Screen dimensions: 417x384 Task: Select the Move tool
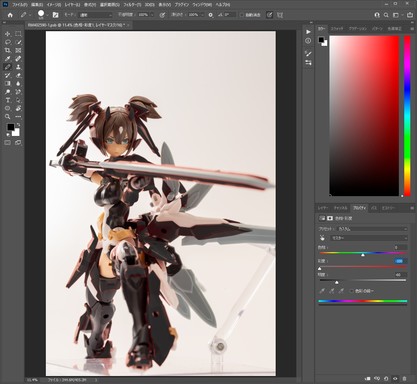tap(8, 34)
